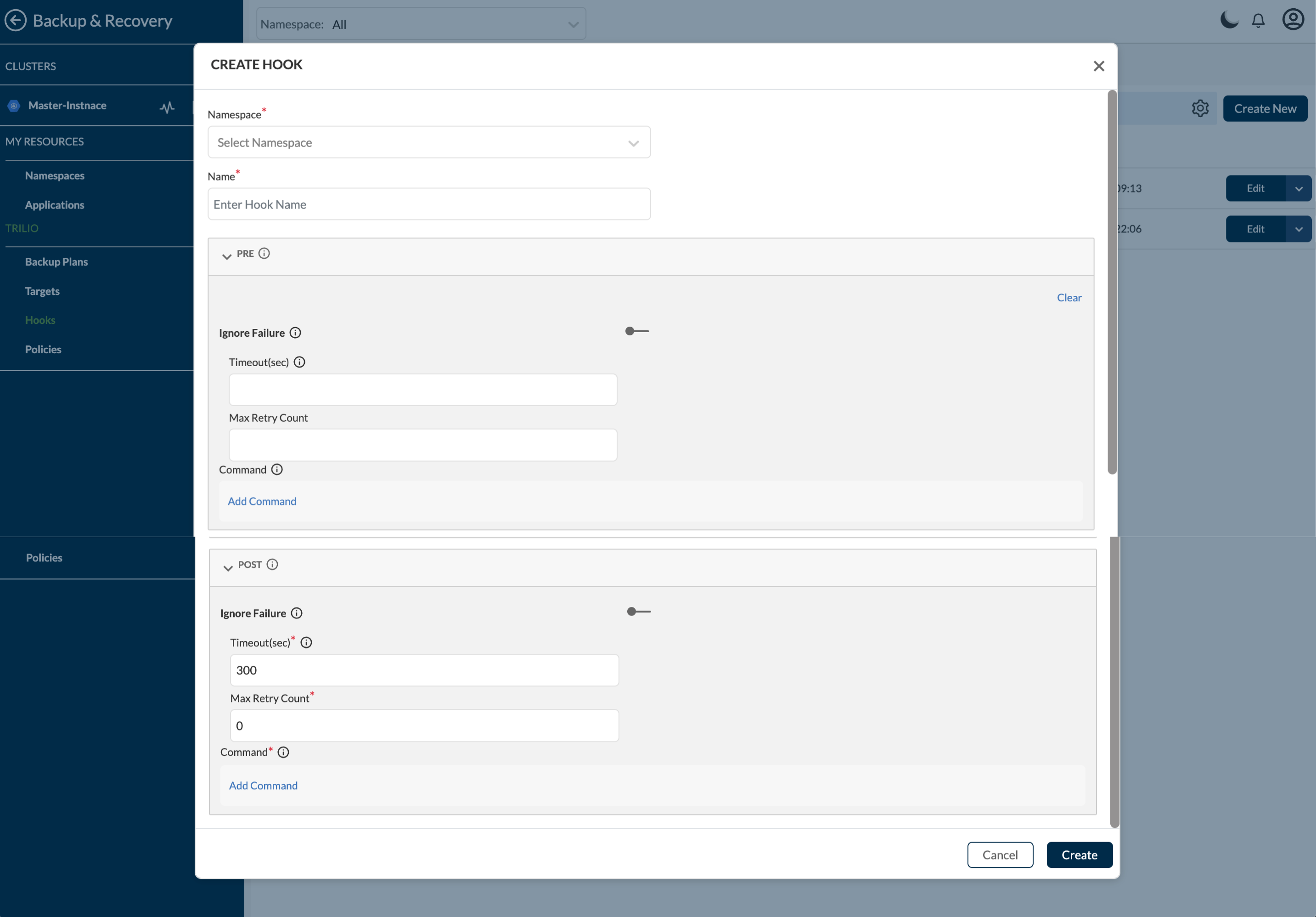
Task: Collapse the POST section chevron
Action: coord(228,568)
